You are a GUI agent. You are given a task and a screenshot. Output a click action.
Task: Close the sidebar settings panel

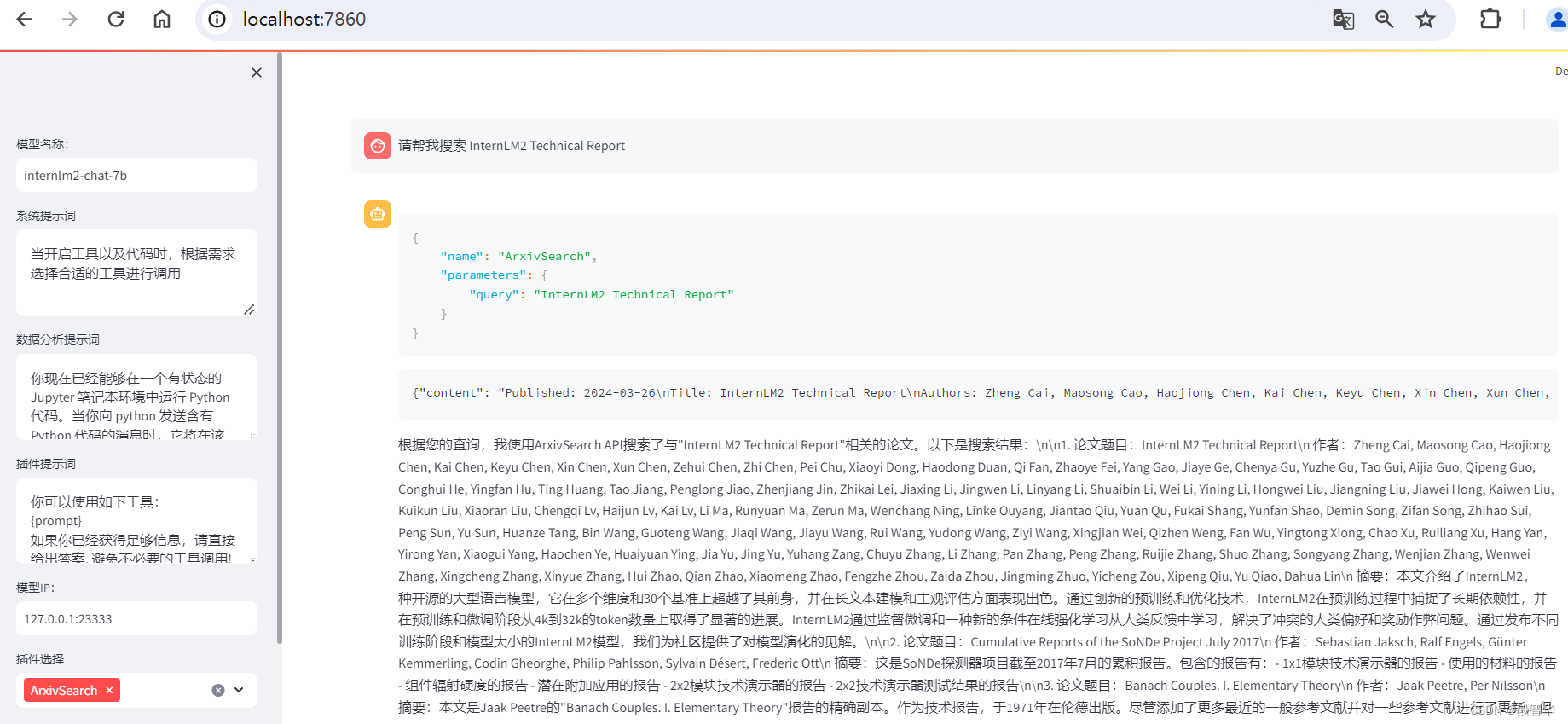click(x=257, y=72)
